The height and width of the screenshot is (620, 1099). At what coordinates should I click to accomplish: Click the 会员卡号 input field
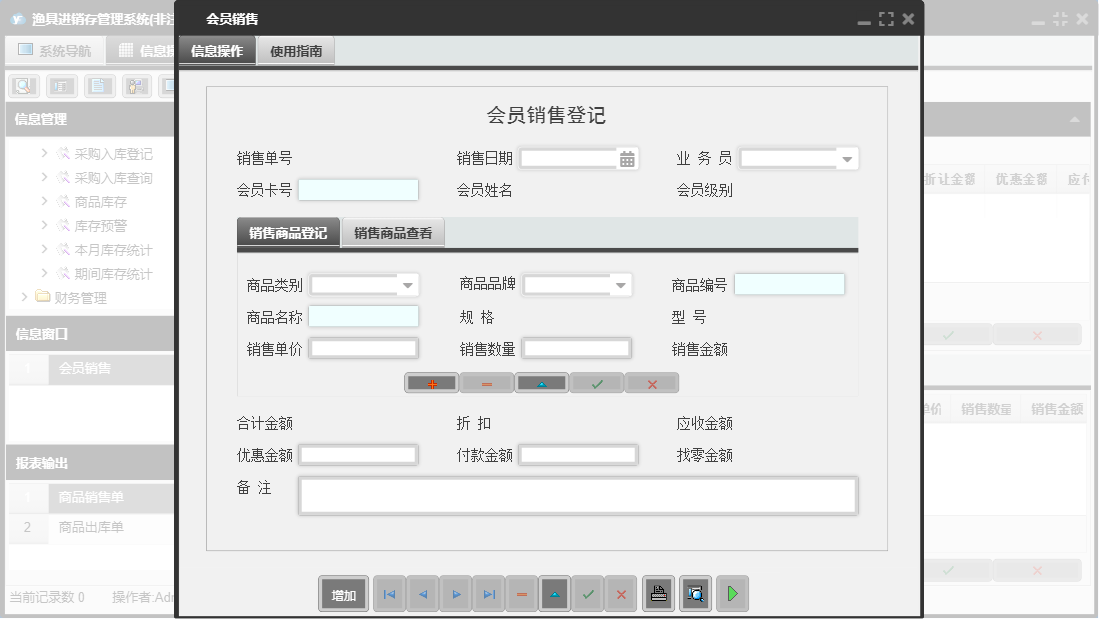358,189
